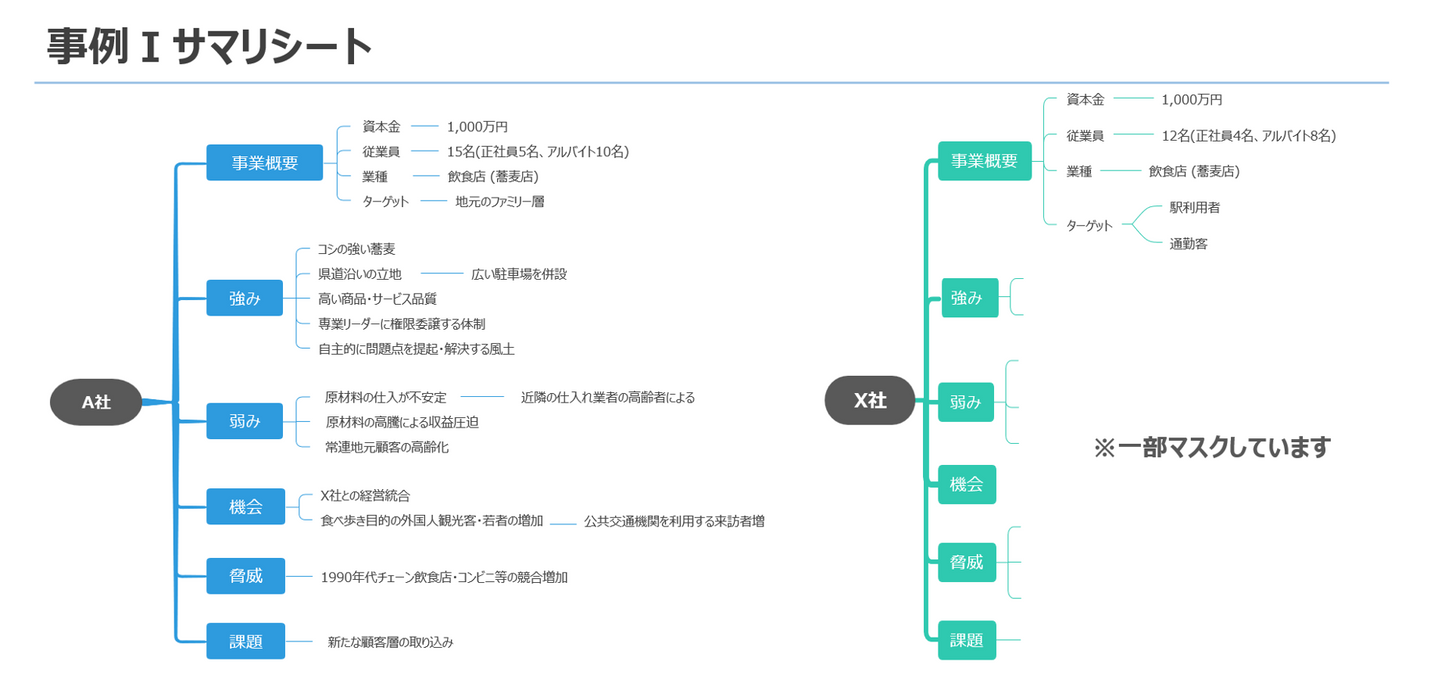Toggle the X社 機会 node selection

967,484
